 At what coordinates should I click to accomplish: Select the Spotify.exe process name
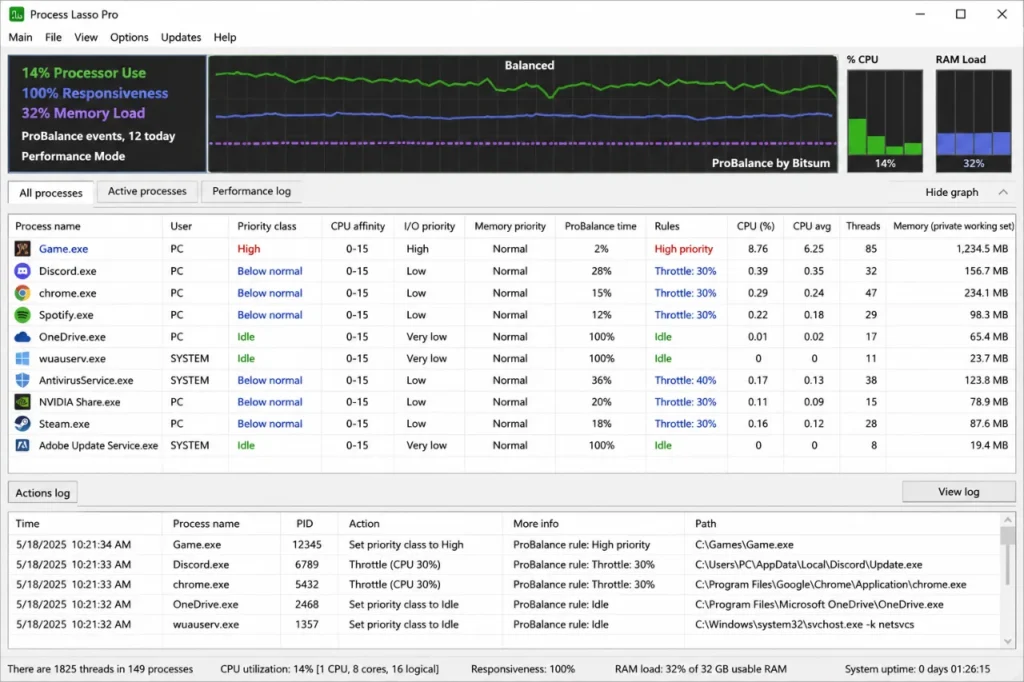click(66, 315)
